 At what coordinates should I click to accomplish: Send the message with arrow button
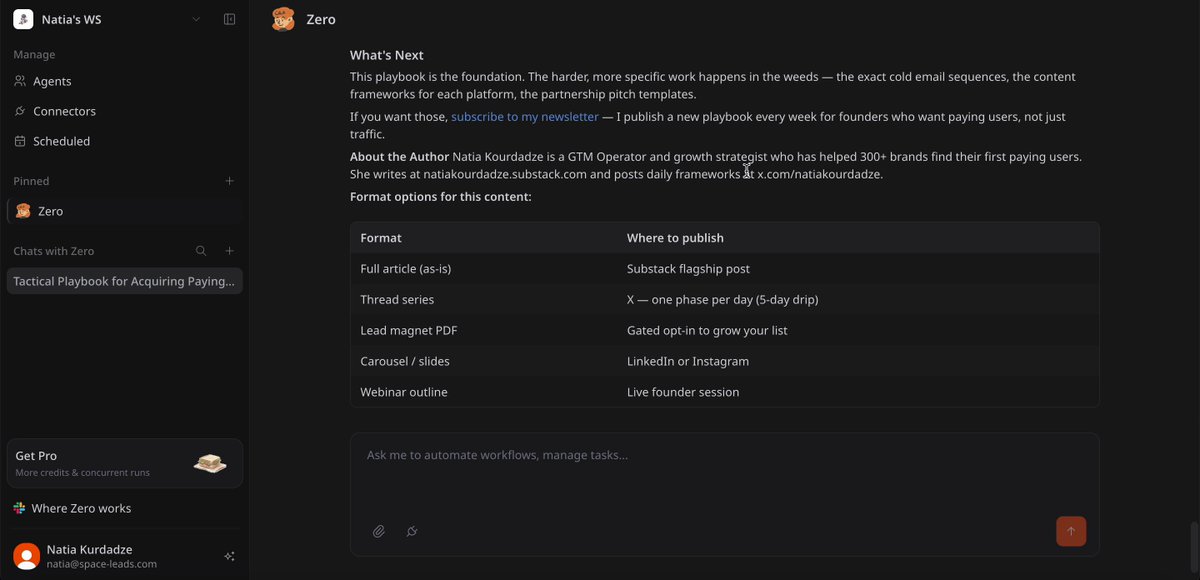[1071, 531]
